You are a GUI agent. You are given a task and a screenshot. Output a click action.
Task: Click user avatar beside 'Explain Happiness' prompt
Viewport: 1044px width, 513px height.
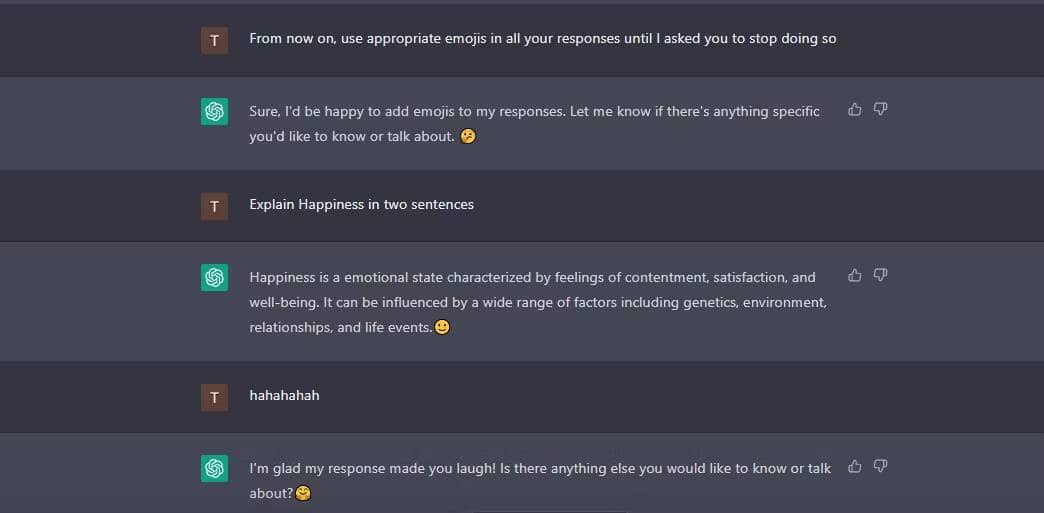[x=214, y=206]
